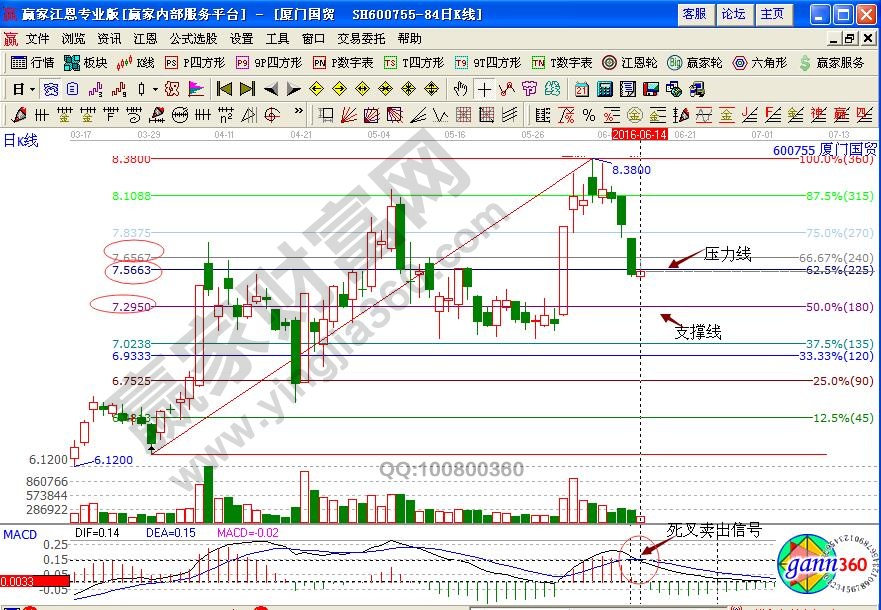
Task: Jump to first bar with skip-start arrow
Action: [224, 88]
